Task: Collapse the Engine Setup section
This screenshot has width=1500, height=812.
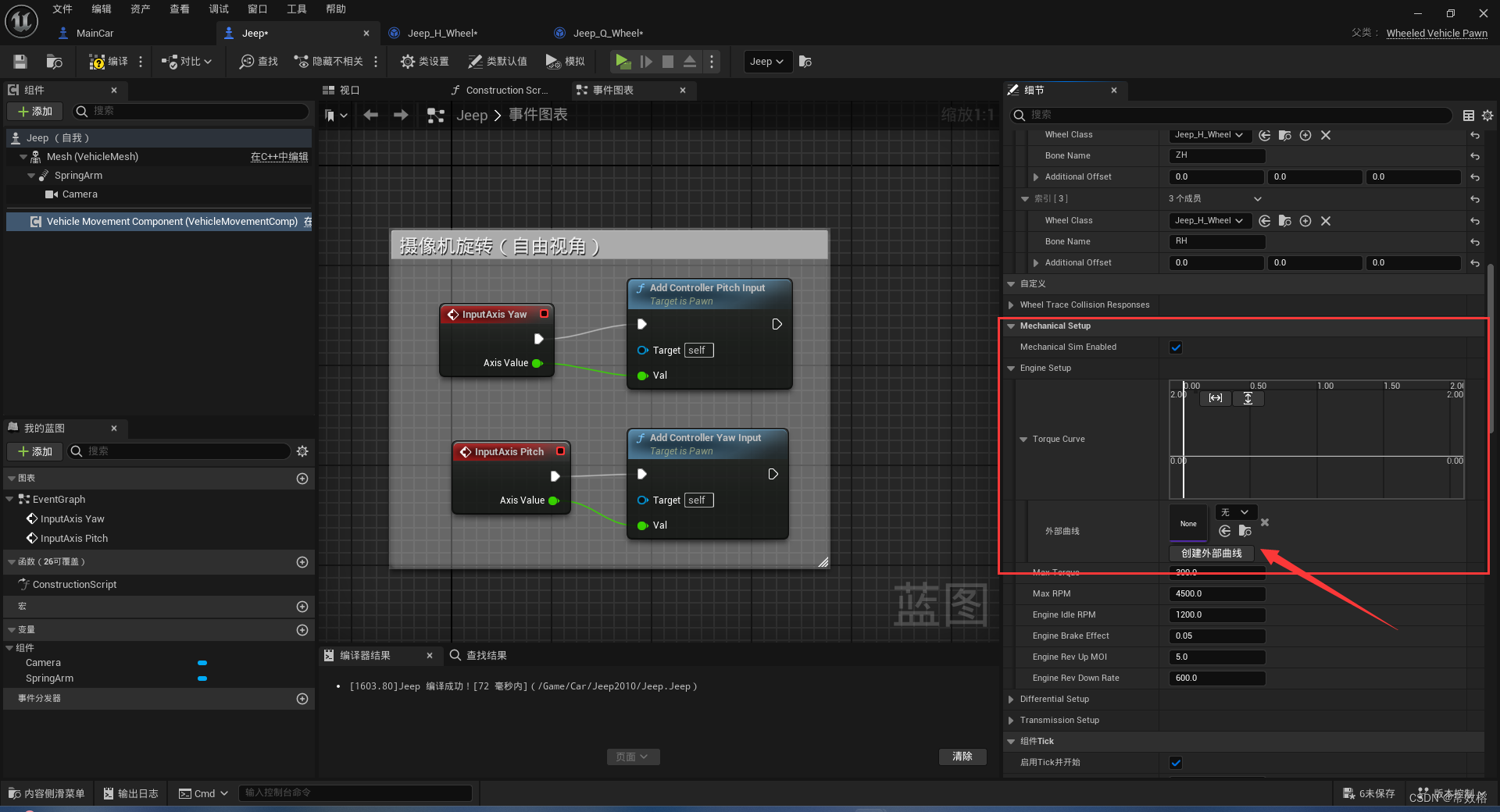Action: coord(1011,369)
